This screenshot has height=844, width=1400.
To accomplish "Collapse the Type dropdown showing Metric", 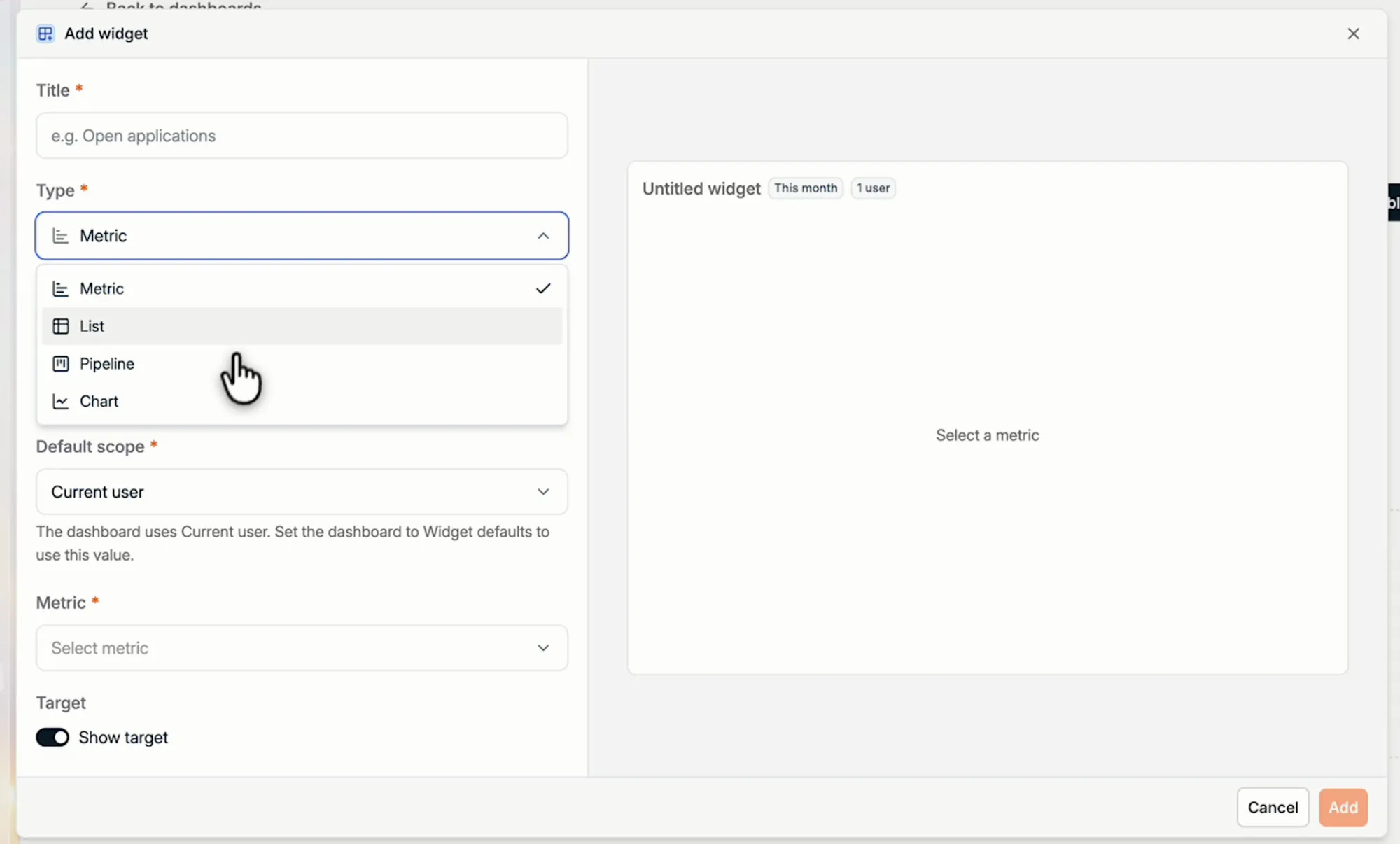I will (x=302, y=236).
